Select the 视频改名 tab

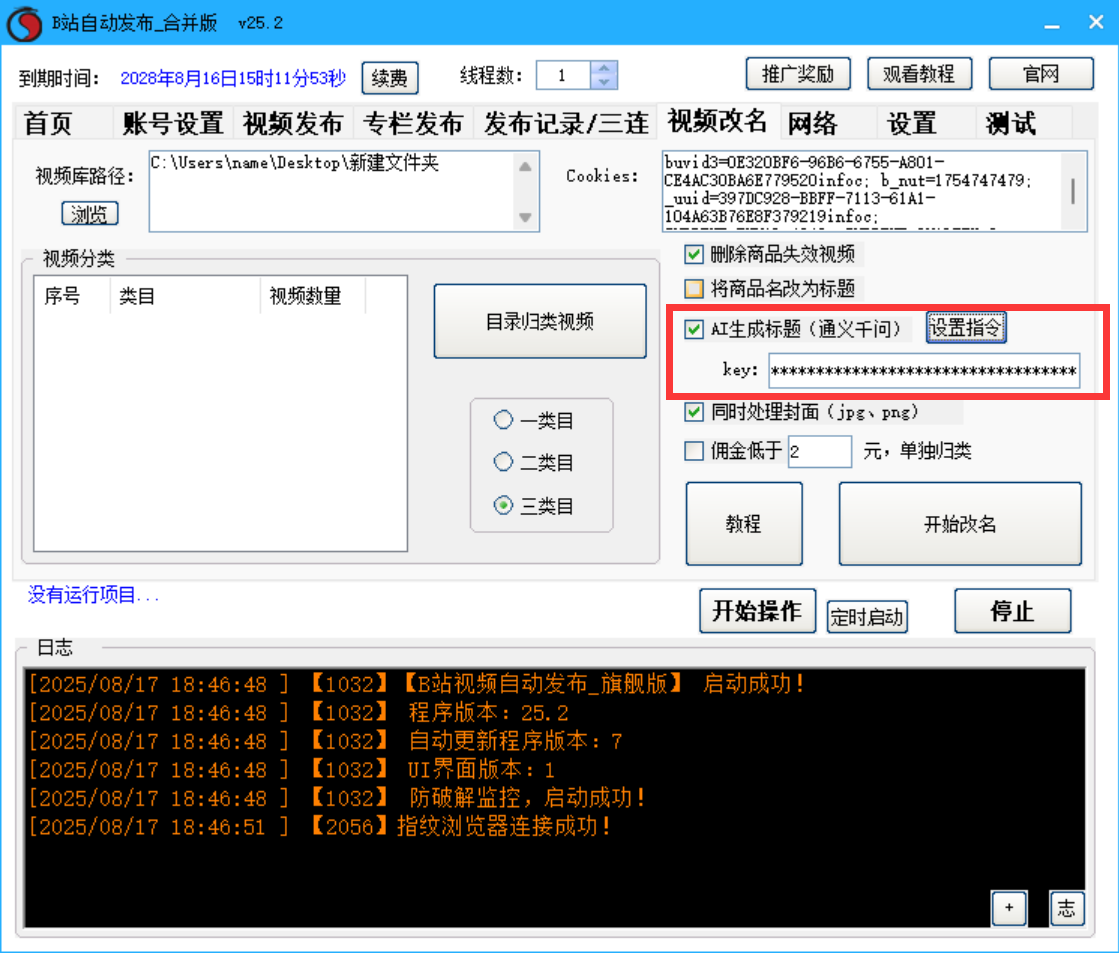(x=717, y=121)
